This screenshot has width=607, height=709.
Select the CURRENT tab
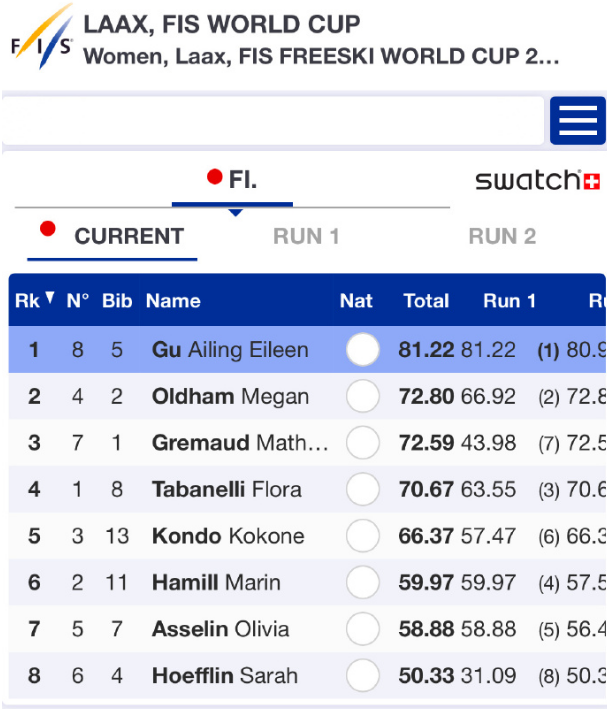point(128,237)
